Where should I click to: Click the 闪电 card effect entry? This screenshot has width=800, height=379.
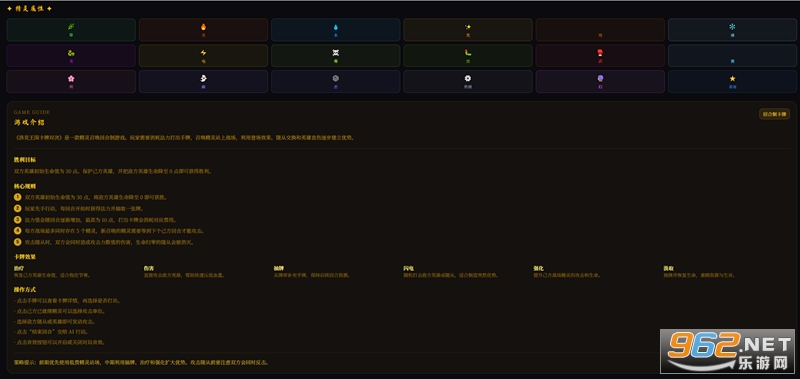tap(451, 271)
